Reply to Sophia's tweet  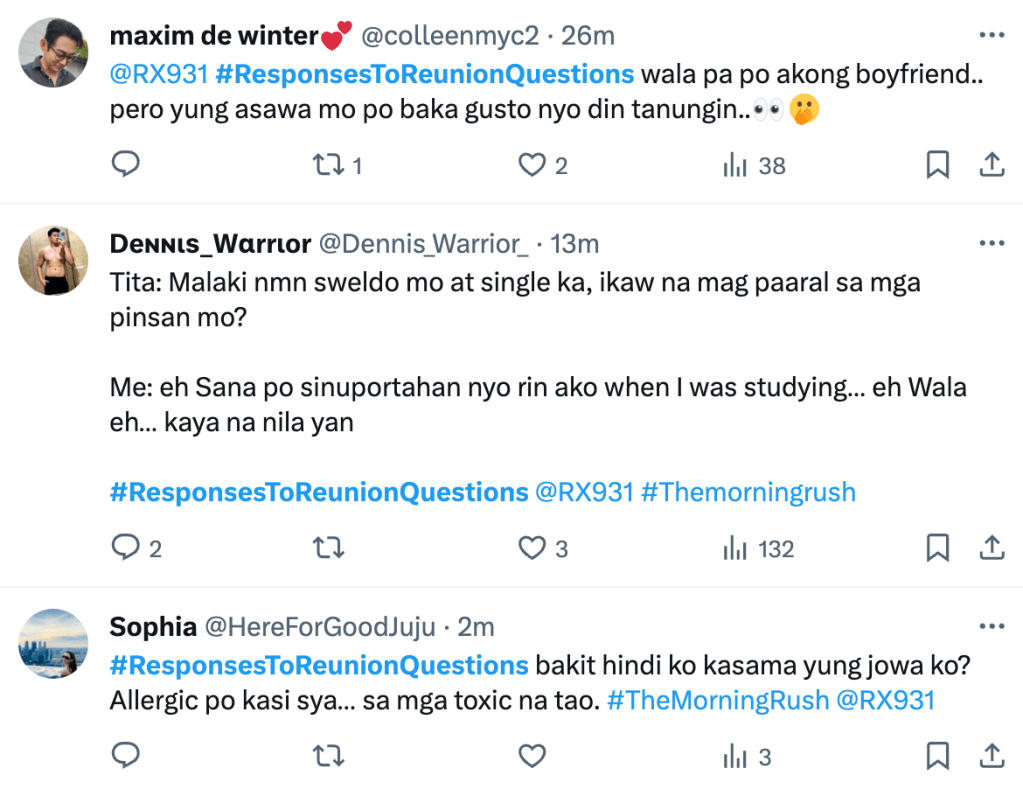(x=125, y=756)
